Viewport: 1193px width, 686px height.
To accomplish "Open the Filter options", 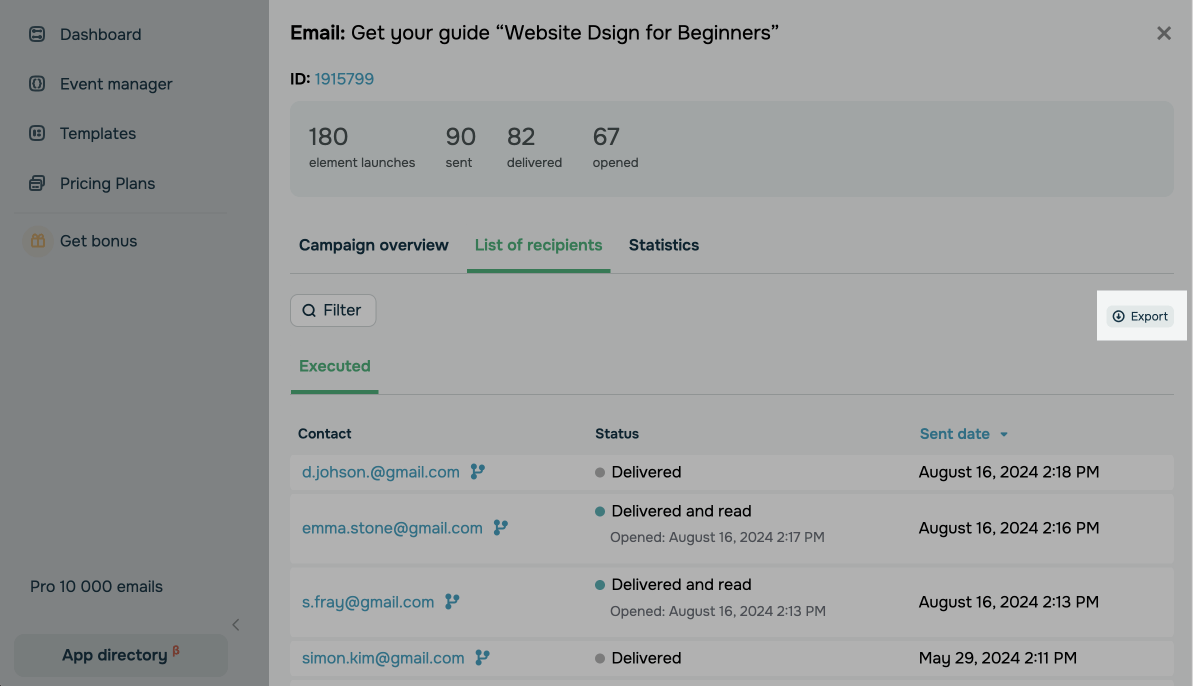I will point(333,311).
